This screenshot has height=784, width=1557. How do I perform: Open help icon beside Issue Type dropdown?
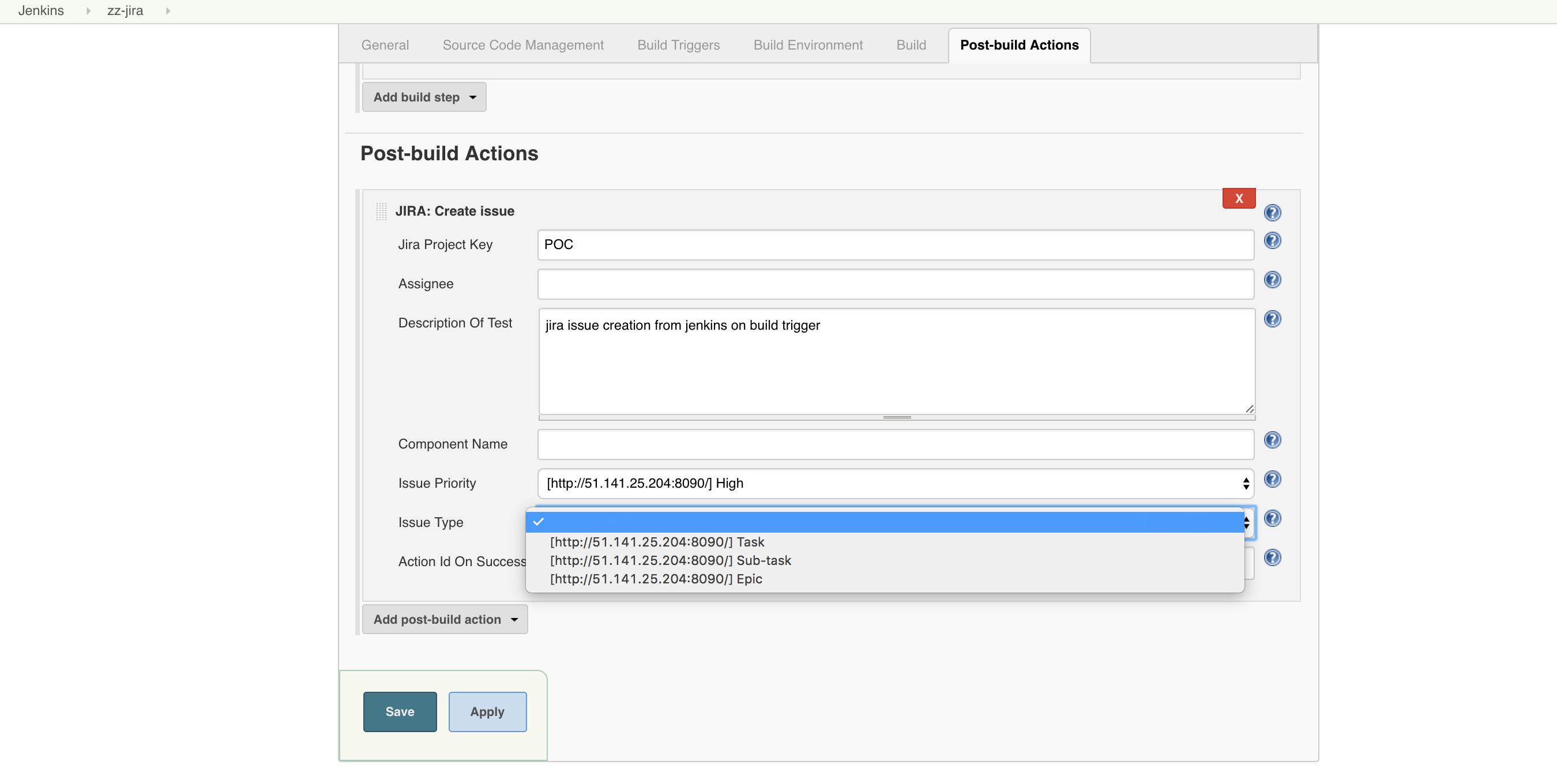(x=1272, y=518)
